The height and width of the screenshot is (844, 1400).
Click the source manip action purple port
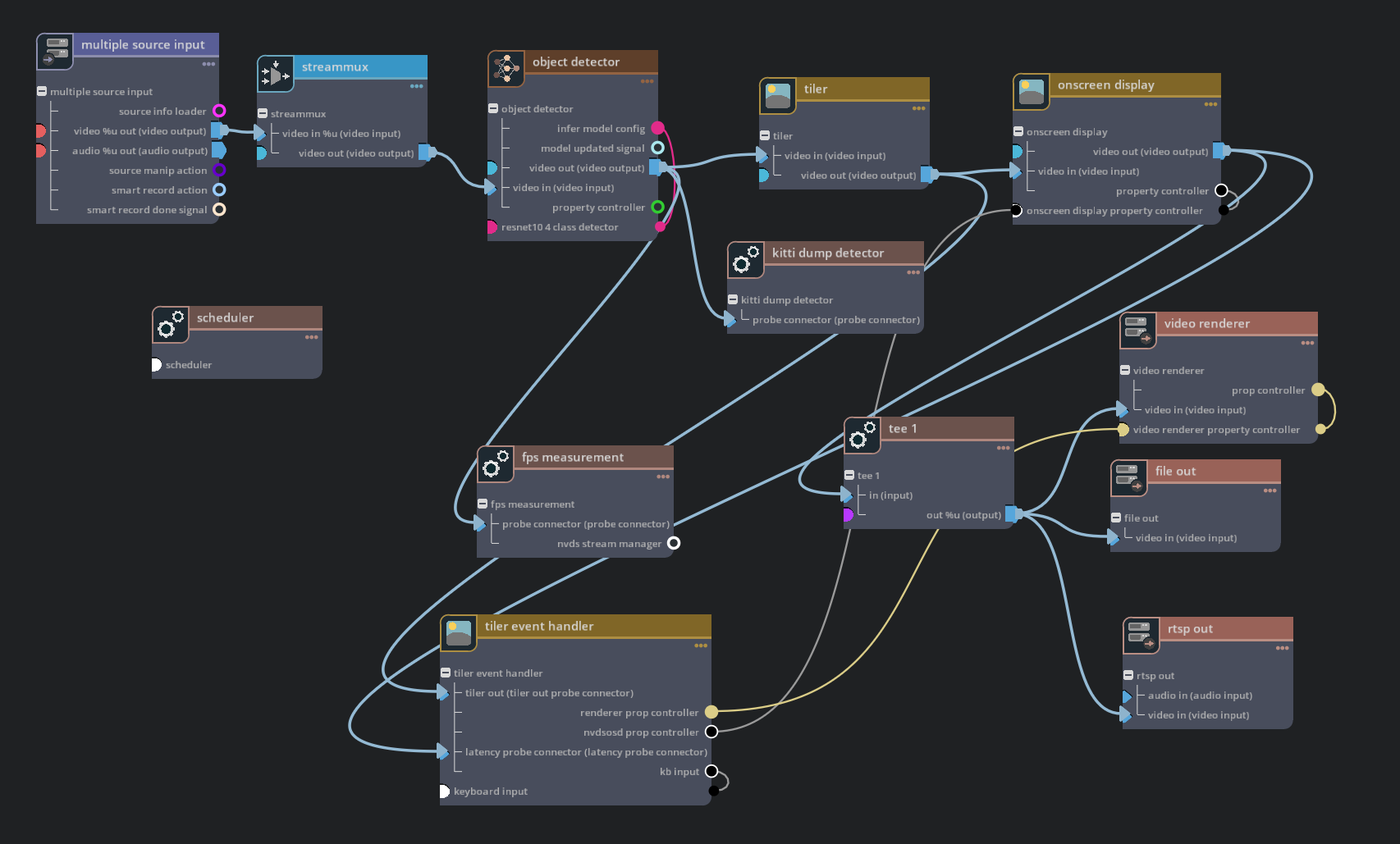[219, 170]
